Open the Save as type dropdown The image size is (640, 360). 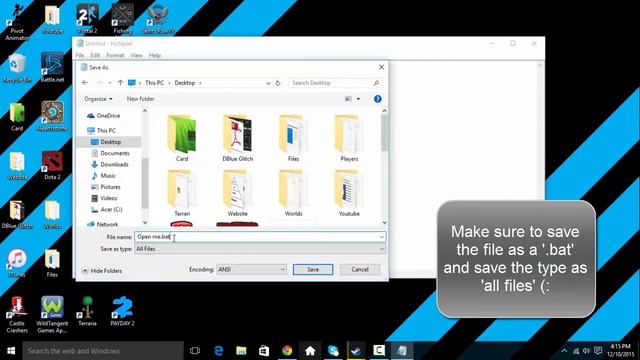(x=260, y=249)
